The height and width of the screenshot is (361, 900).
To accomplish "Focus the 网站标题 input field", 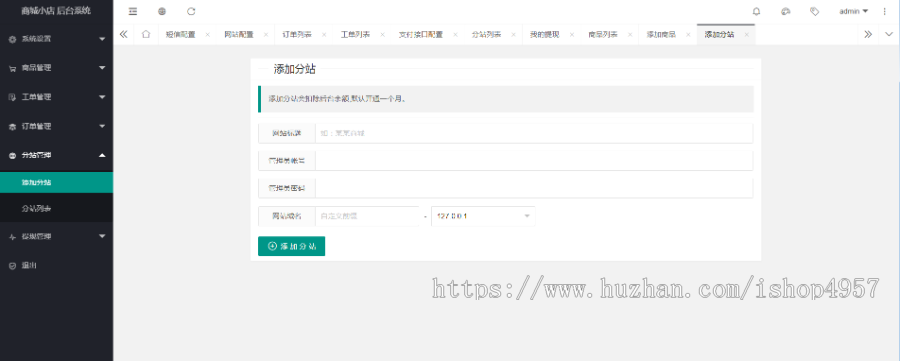I will coord(534,133).
